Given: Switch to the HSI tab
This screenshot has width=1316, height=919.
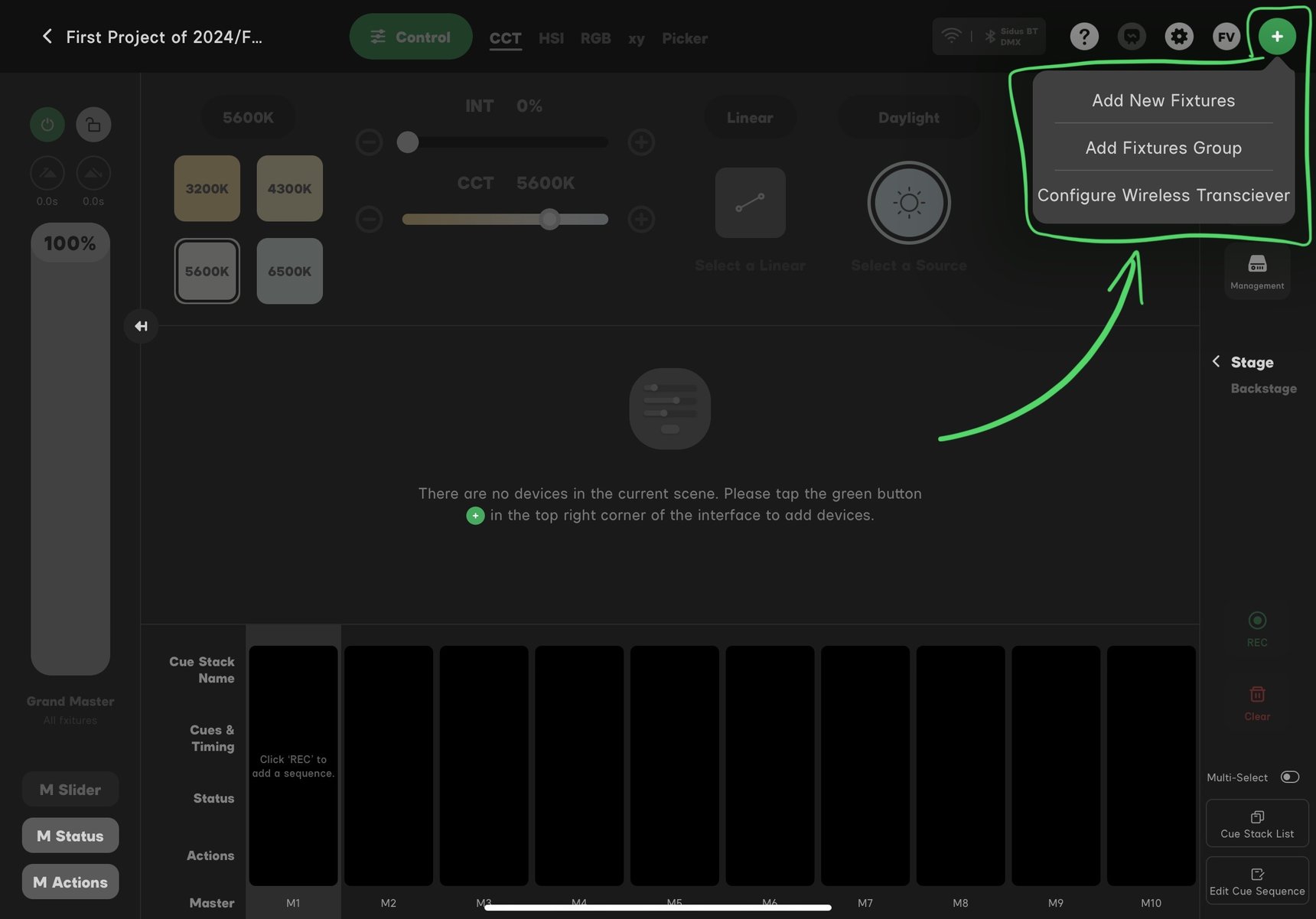Looking at the screenshot, I should click(551, 38).
